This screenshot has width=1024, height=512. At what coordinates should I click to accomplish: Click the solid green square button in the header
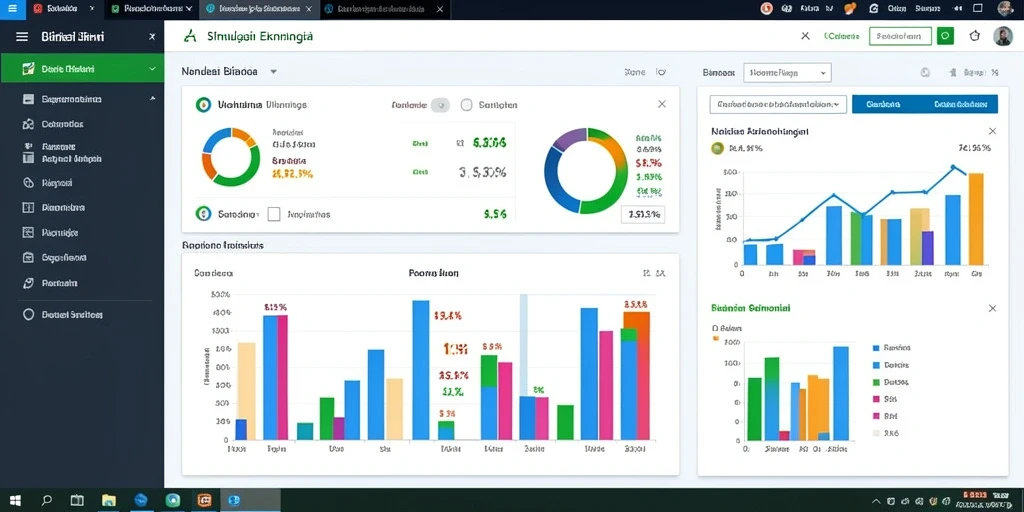click(945, 36)
